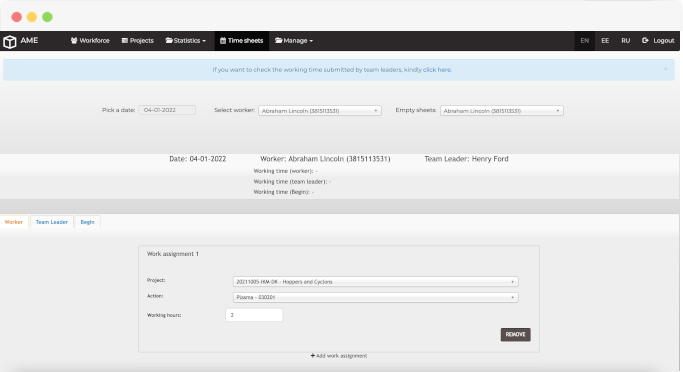Switch to the Team Leader tab
The image size is (683, 372).
(51, 222)
